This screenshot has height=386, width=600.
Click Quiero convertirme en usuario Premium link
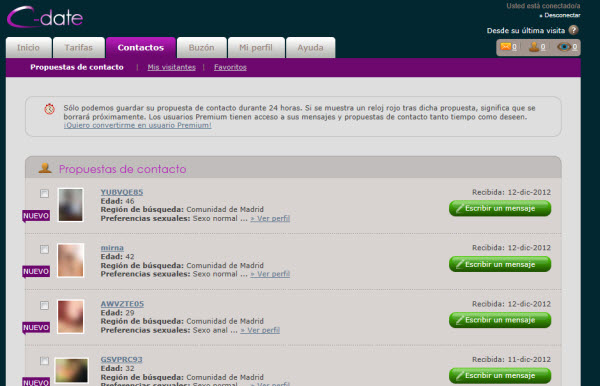pyautogui.click(x=137, y=125)
